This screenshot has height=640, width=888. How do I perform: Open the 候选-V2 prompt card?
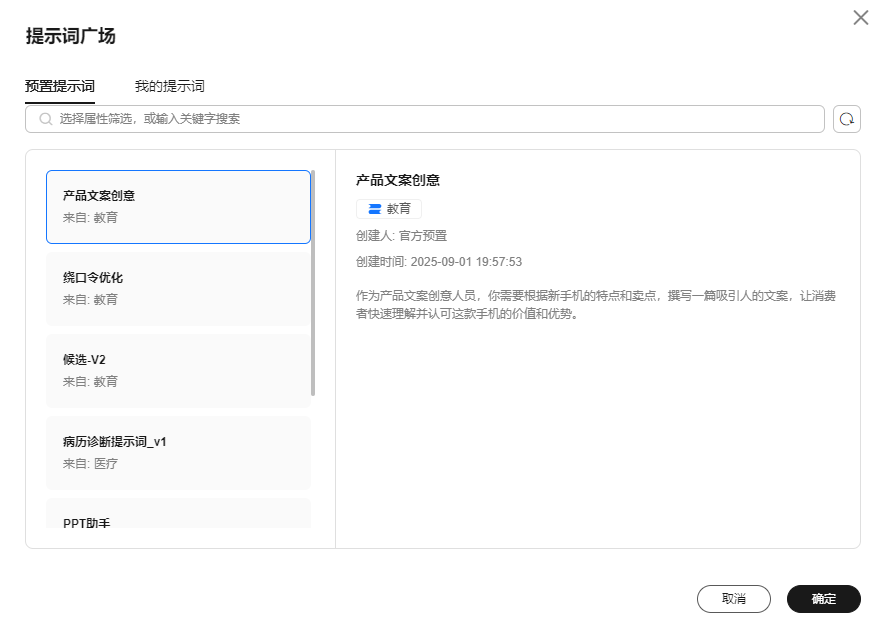pos(178,370)
